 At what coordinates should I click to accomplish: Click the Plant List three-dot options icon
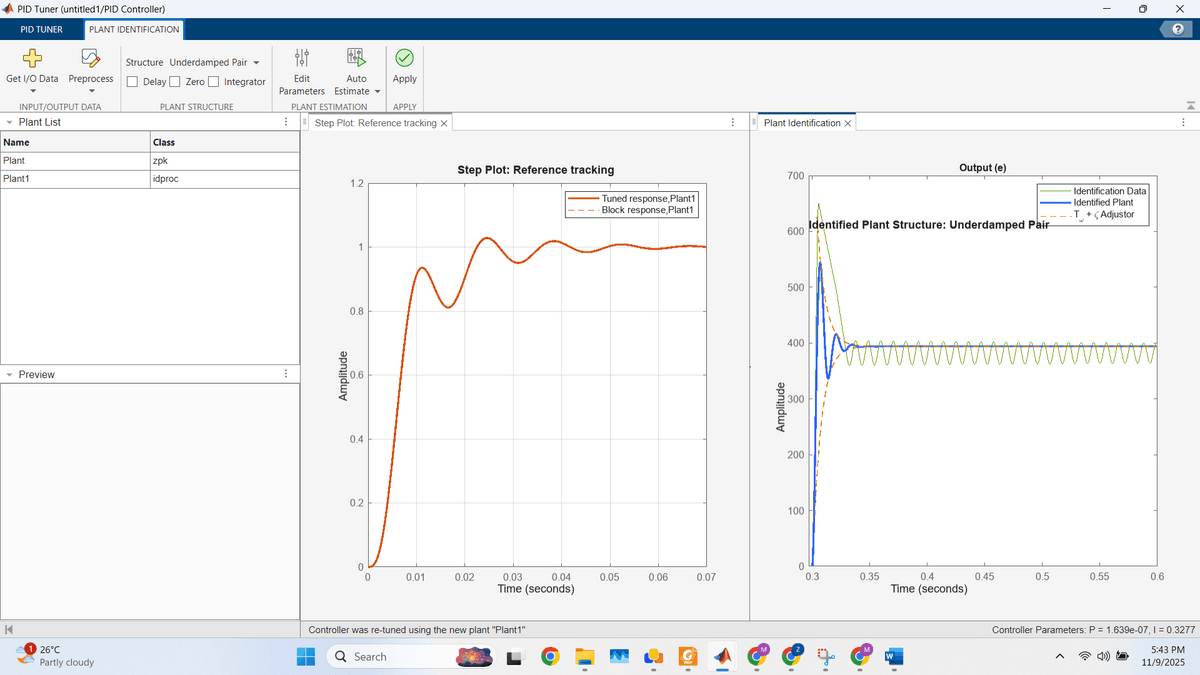click(x=286, y=123)
